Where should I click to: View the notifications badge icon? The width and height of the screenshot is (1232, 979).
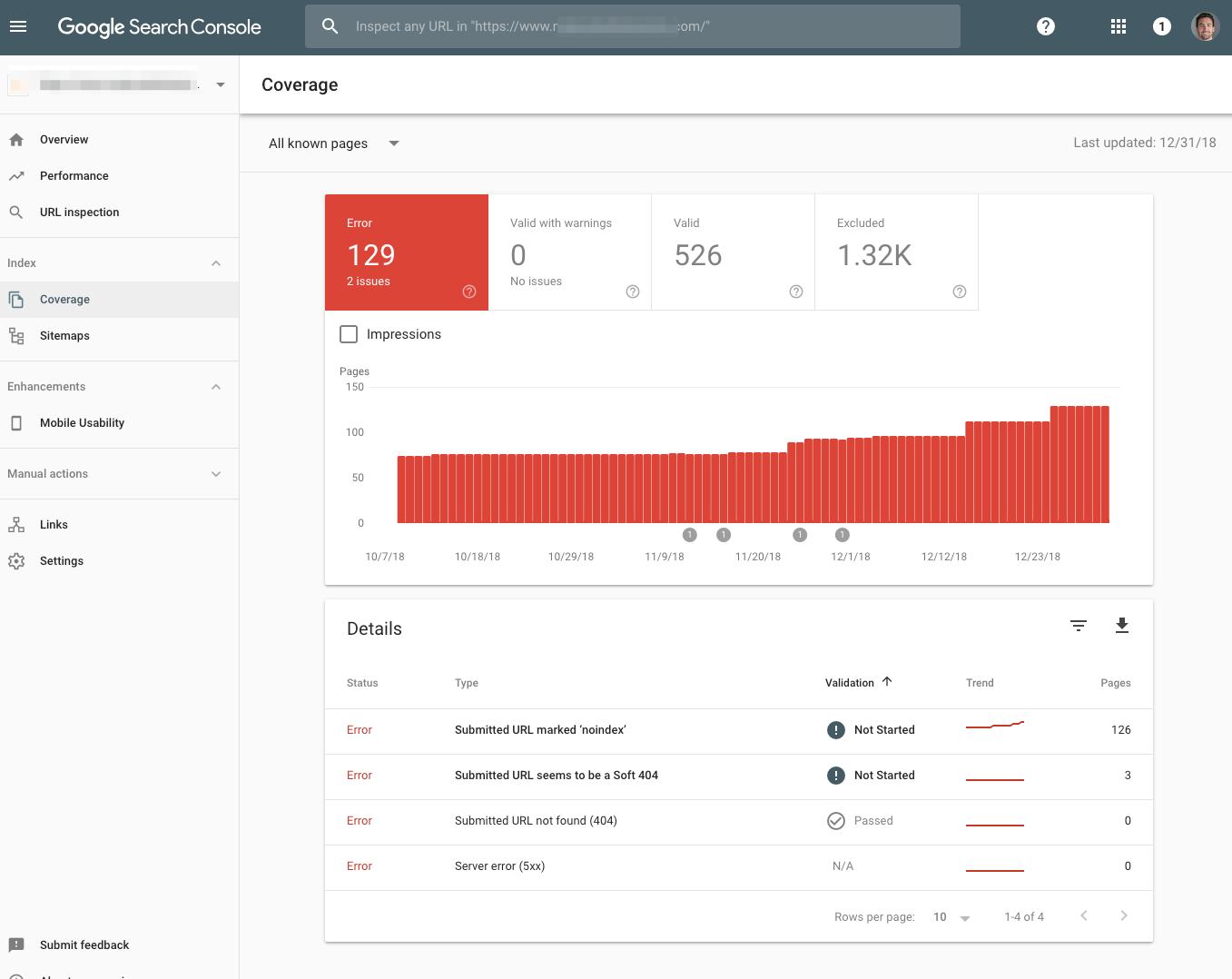(1162, 26)
